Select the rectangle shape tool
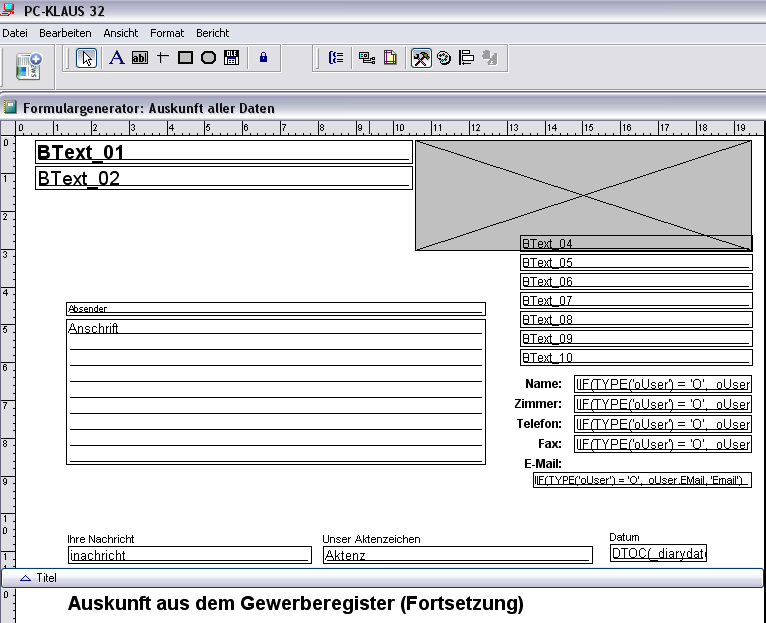Viewport: 766px width, 623px height. (185, 58)
